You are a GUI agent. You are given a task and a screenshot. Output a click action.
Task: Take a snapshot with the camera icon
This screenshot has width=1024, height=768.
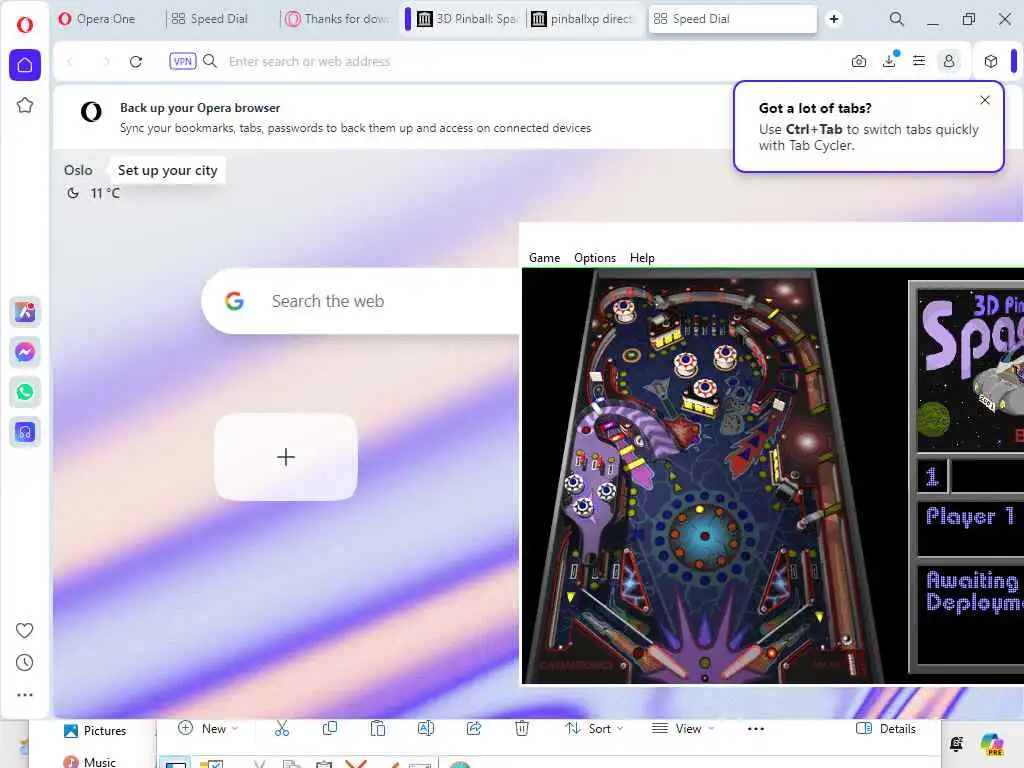click(859, 61)
